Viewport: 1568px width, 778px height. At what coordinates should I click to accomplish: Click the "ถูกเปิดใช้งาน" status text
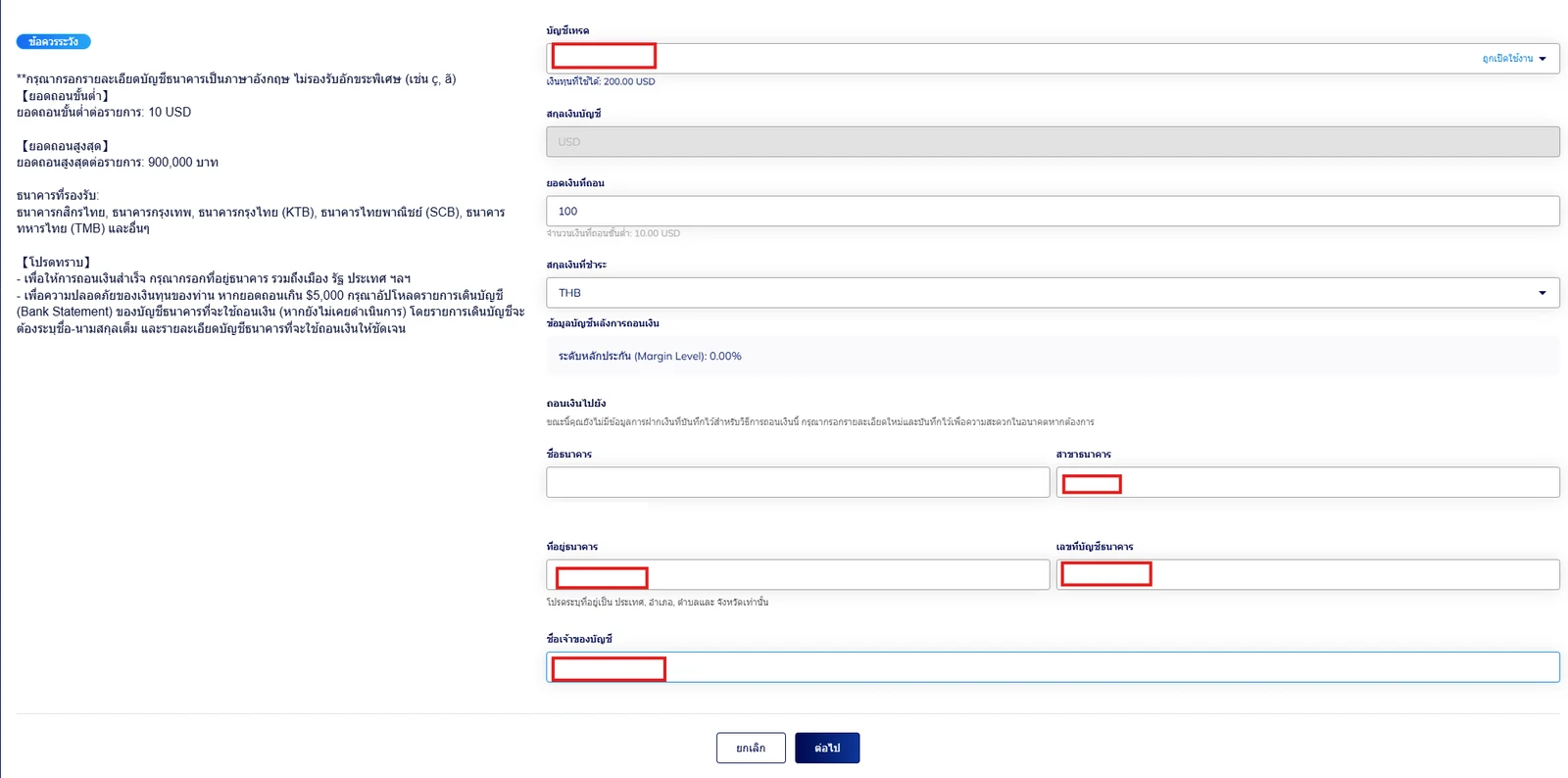point(1507,59)
